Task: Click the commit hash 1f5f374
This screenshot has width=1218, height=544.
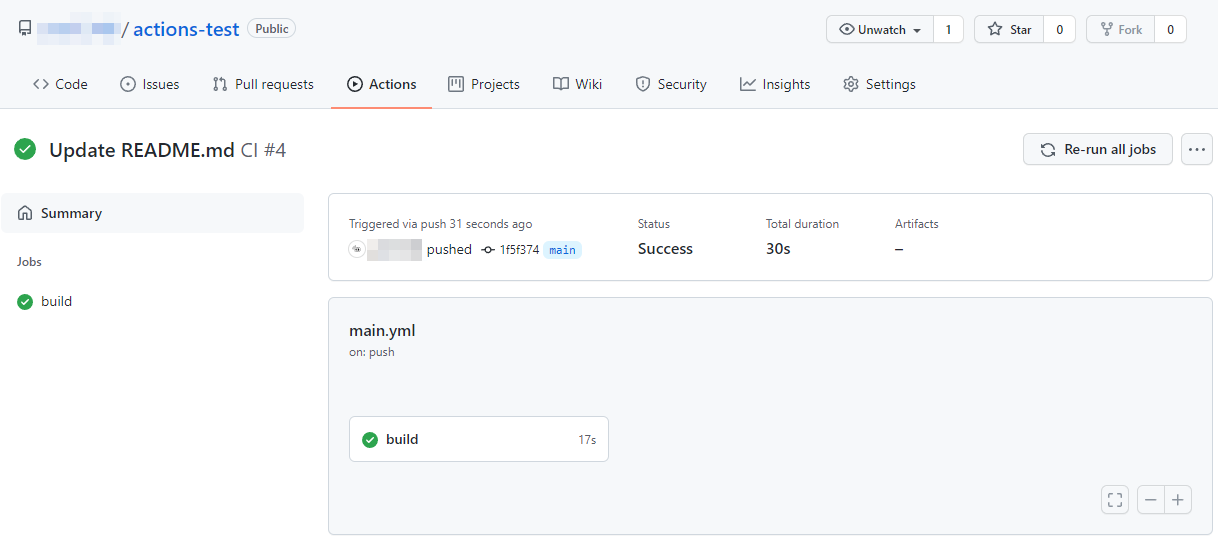Action: pos(519,250)
